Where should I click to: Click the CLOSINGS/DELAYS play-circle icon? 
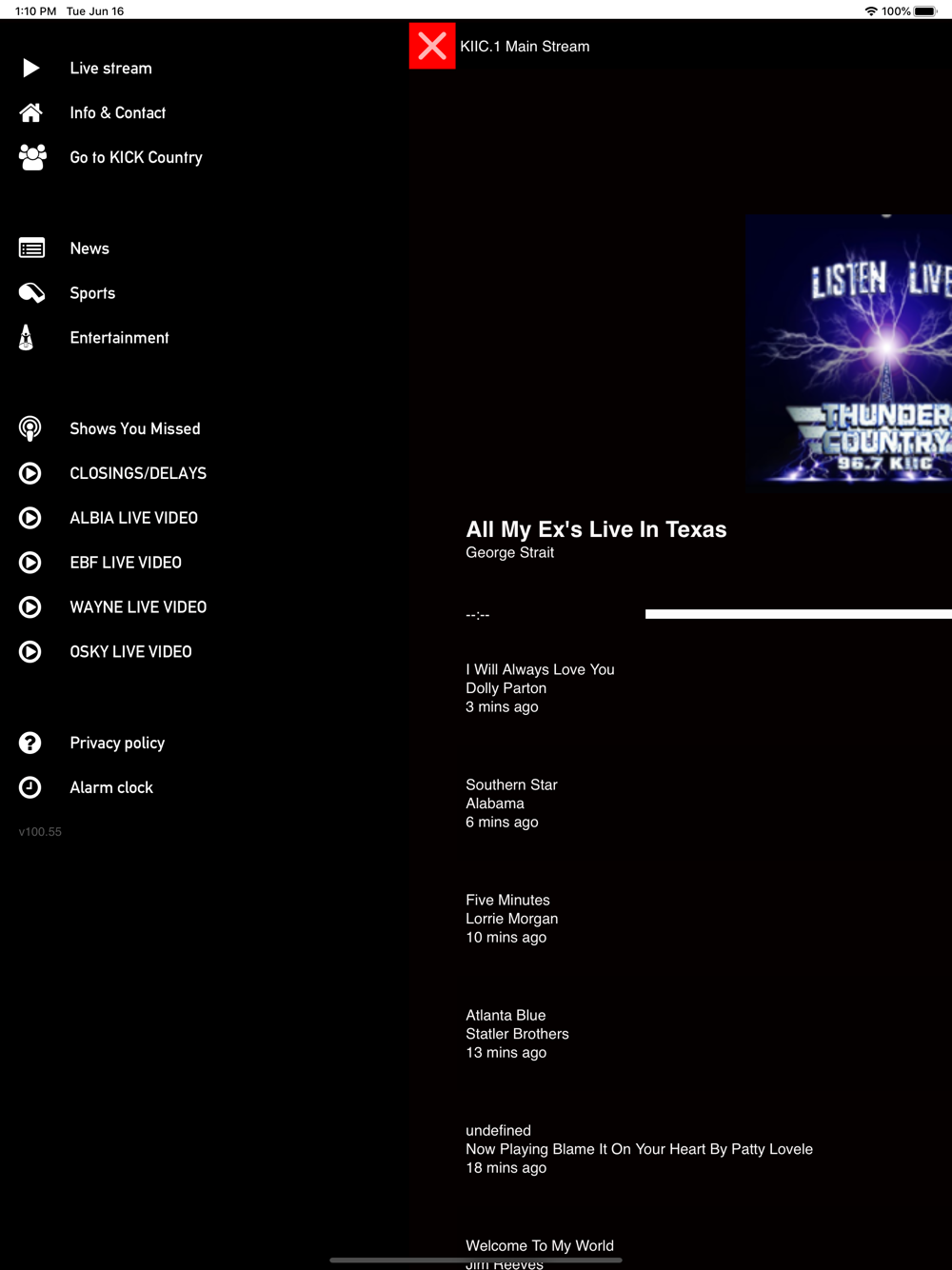(30, 473)
